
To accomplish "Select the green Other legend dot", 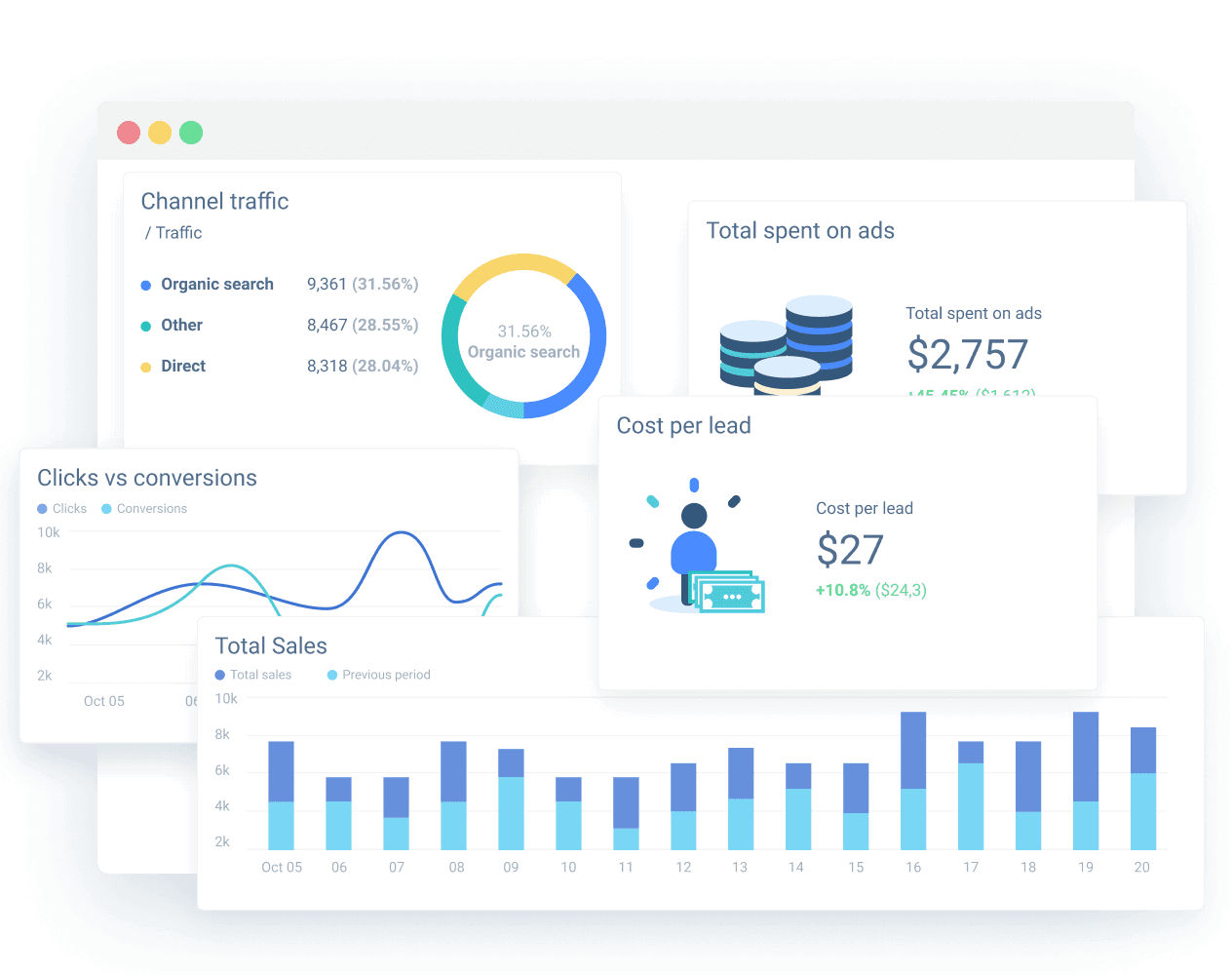I will 146,325.
